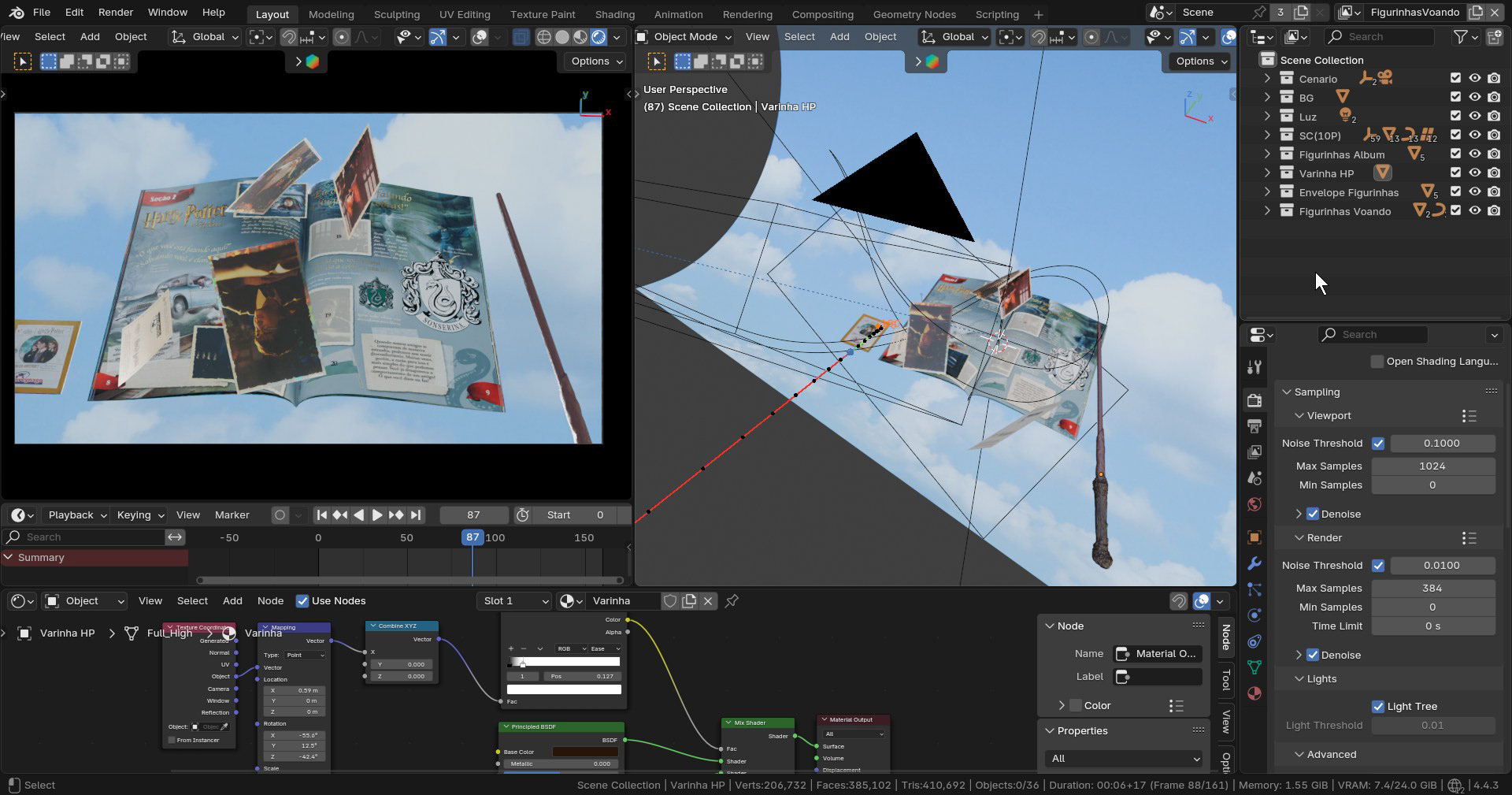The width and height of the screenshot is (1512, 795).
Task: Toggle the Render Noise Threshold checkbox
Action: (x=1378, y=566)
